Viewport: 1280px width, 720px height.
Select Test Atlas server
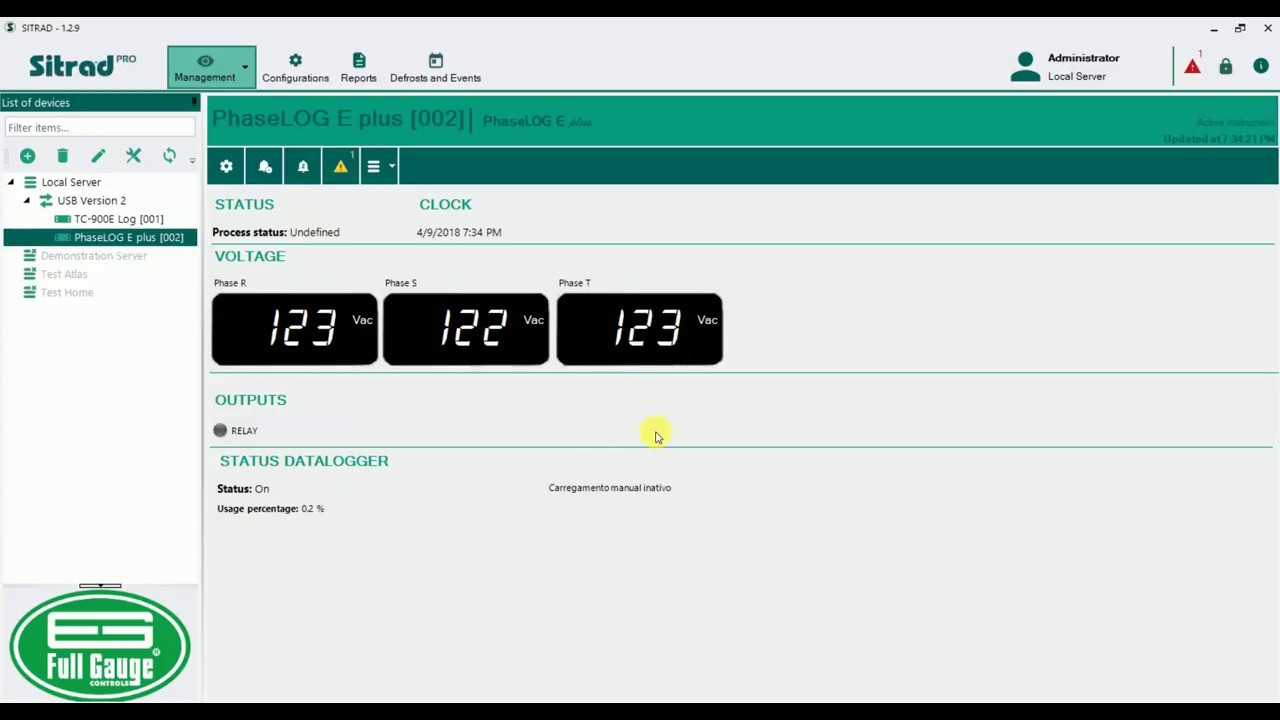[x=64, y=274]
